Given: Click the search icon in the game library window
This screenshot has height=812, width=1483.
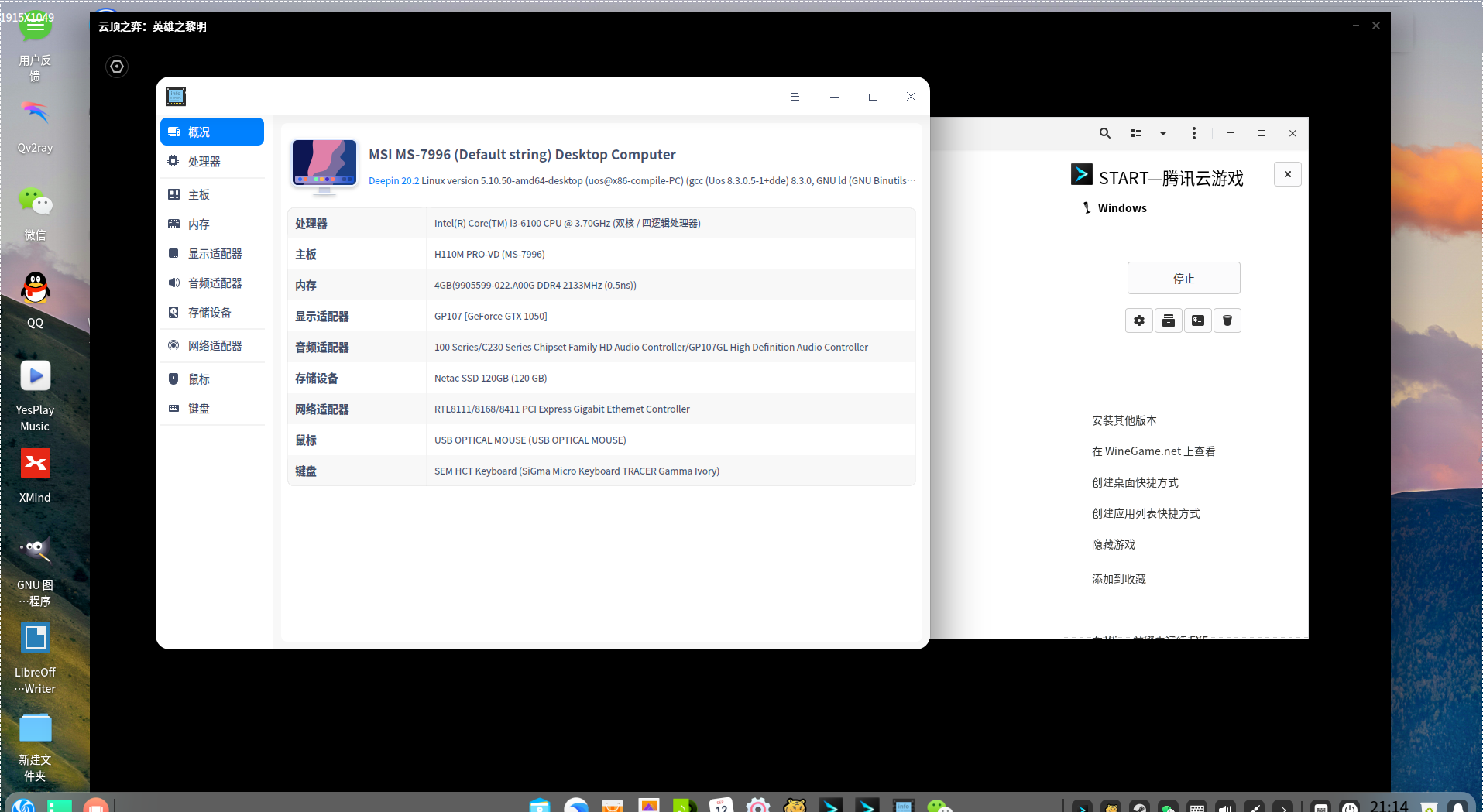Looking at the screenshot, I should (x=1105, y=133).
